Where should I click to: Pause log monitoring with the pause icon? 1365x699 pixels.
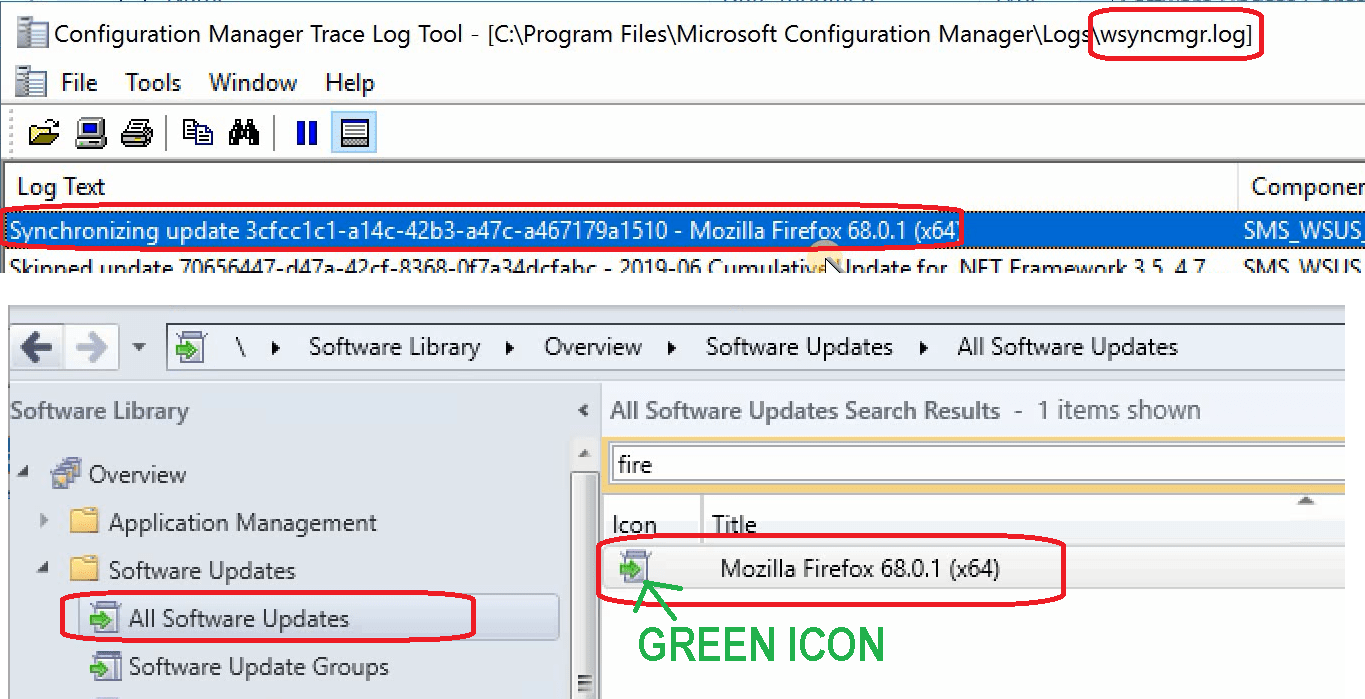(x=306, y=131)
